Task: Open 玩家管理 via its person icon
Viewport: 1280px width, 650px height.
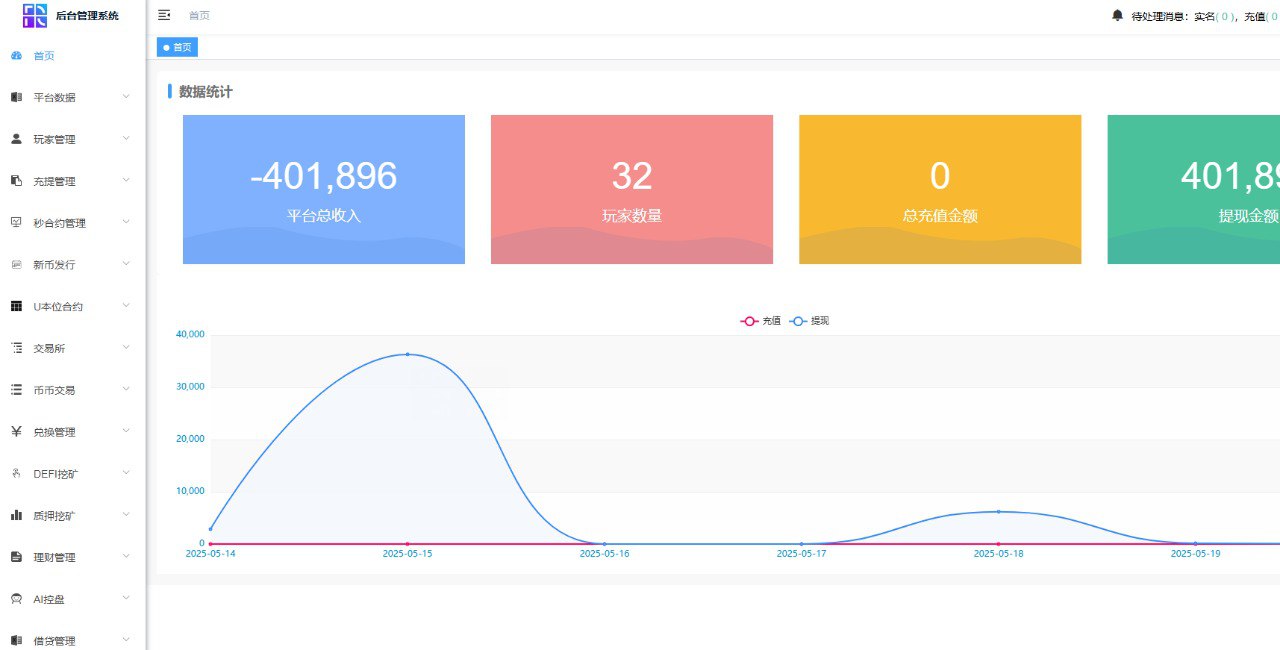Action: coord(15,139)
